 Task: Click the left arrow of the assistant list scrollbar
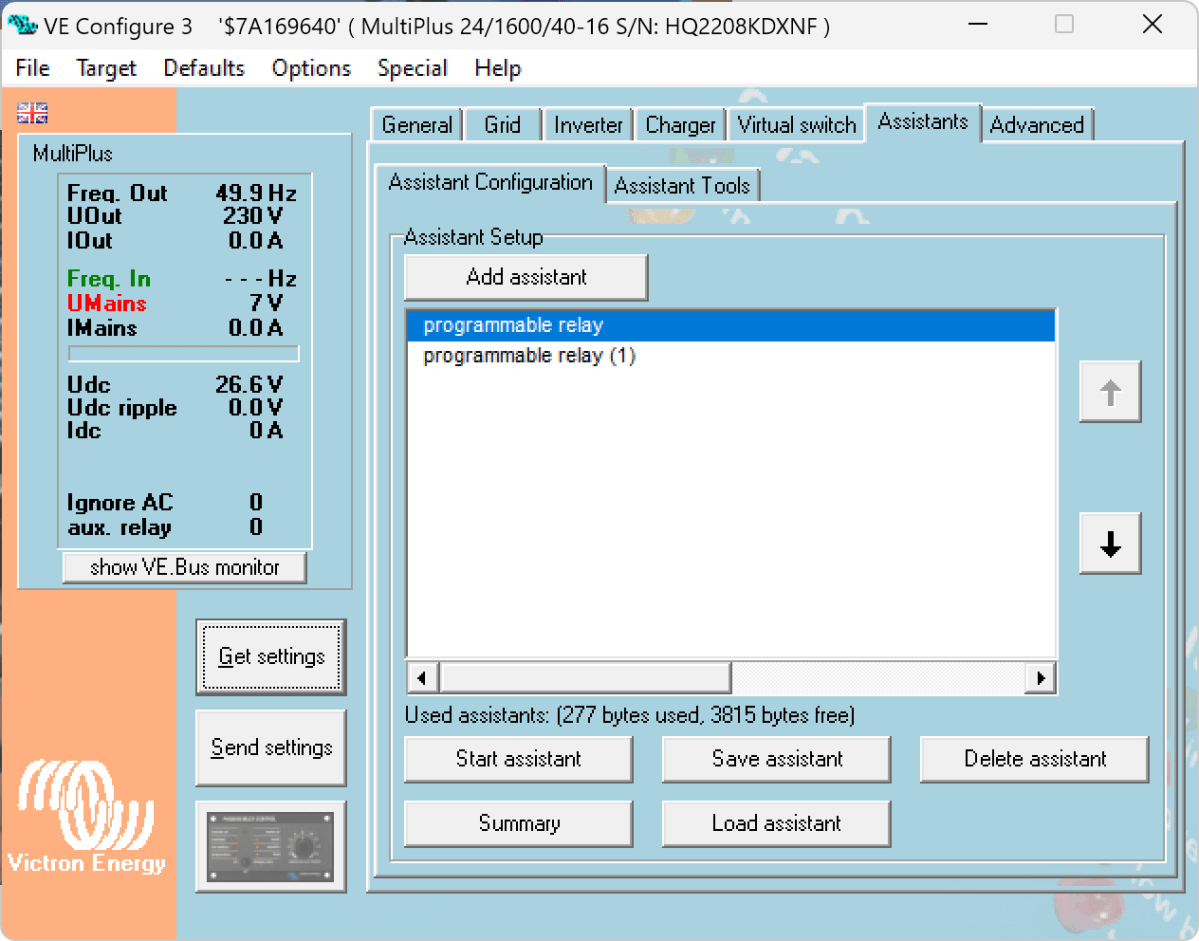coord(421,677)
